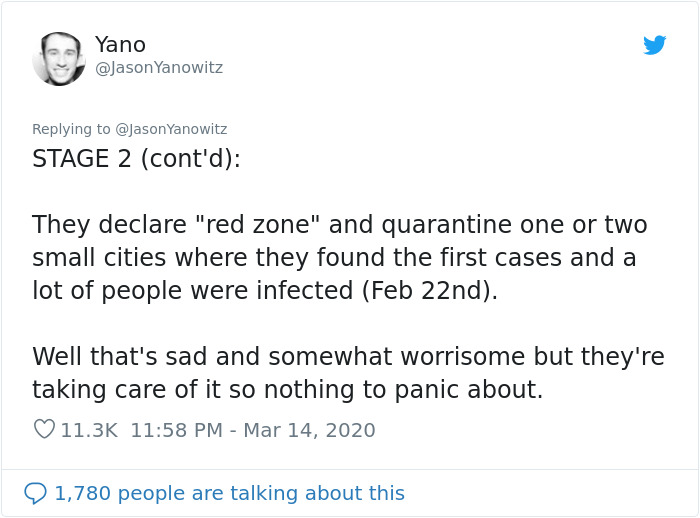Like the tweet with the heart icon
The height and width of the screenshot is (518, 700).
[x=44, y=430]
